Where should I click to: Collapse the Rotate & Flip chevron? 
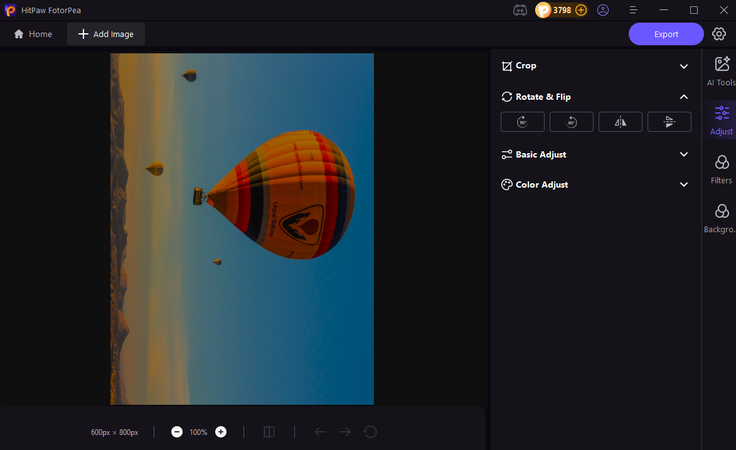coord(684,97)
